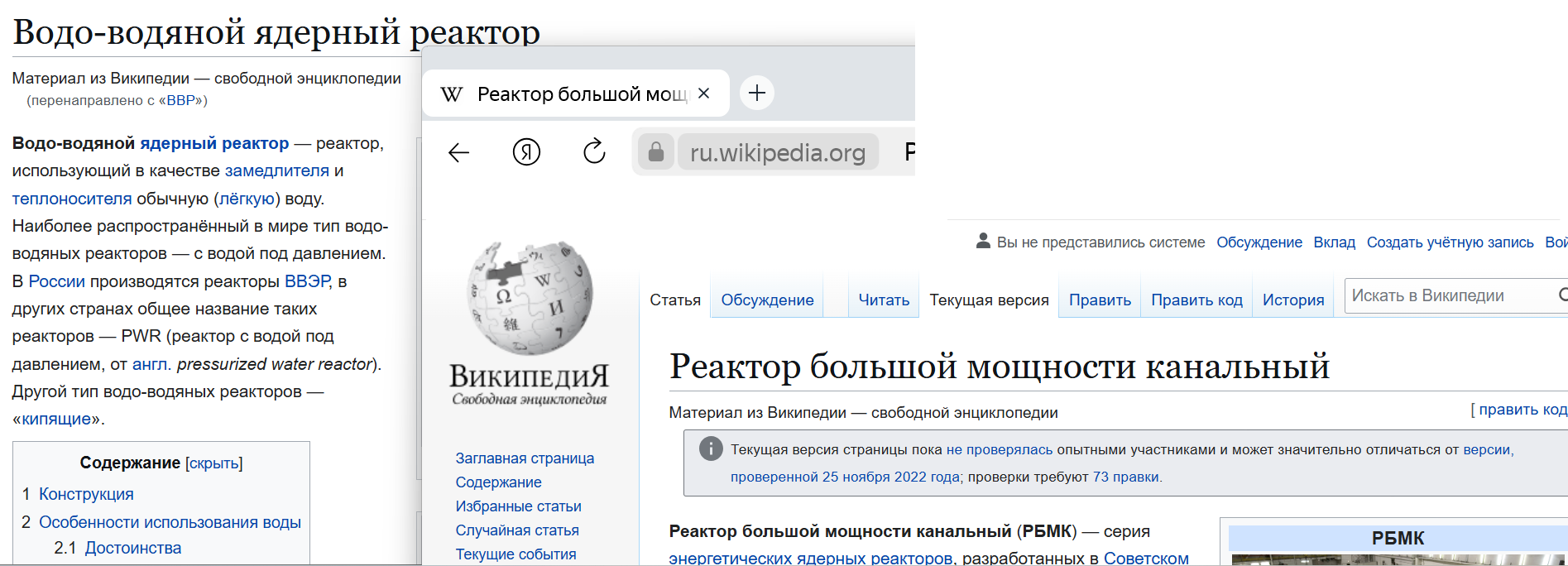
Task: Jump to 2 Особенности использования воды
Action: 161,522
